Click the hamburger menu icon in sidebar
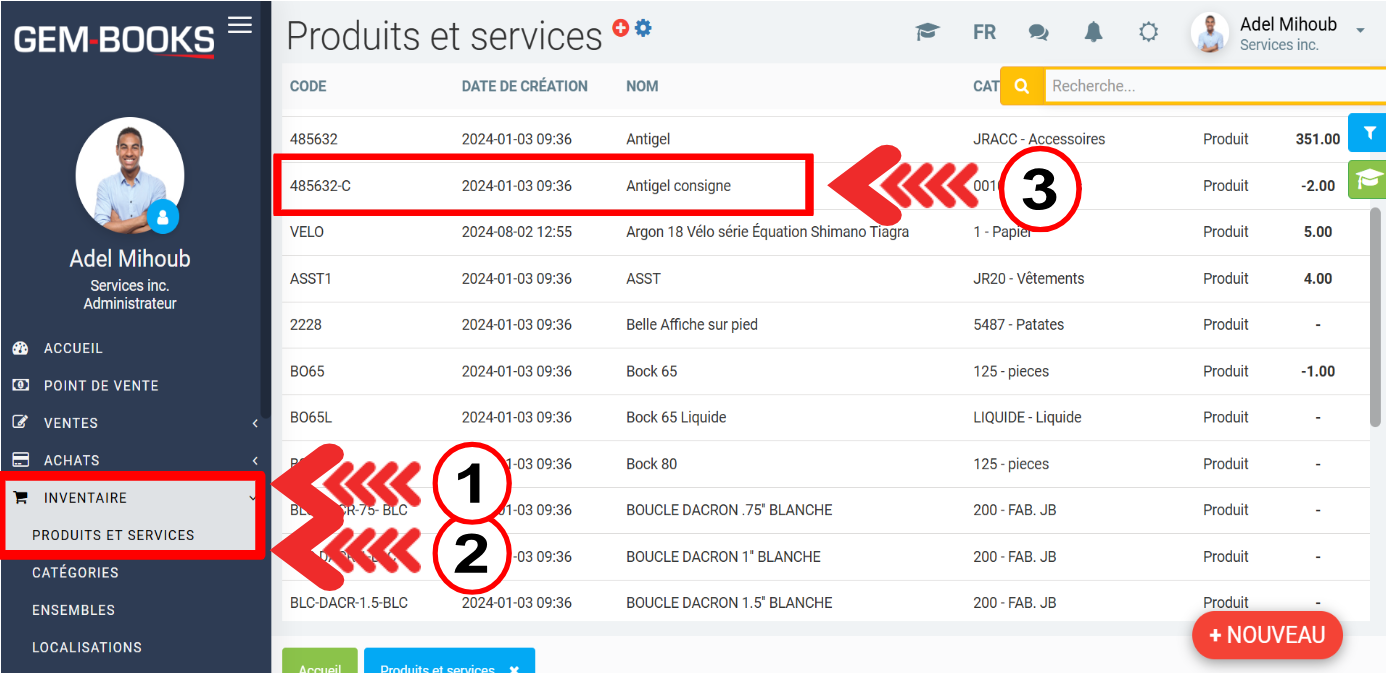1386x673 pixels. (240, 25)
